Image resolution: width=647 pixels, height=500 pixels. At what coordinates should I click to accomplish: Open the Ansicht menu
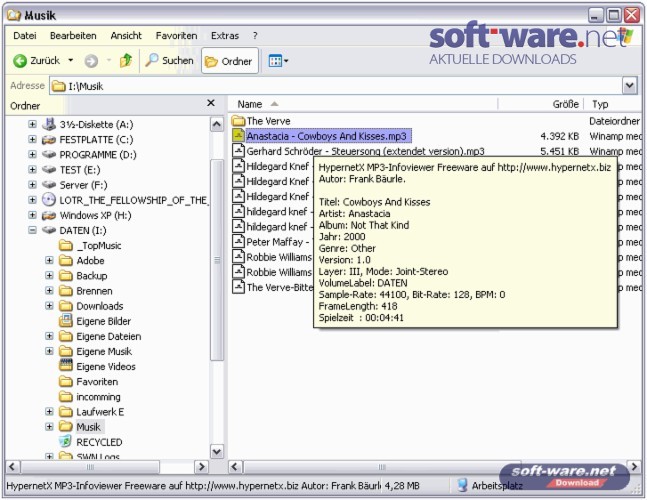click(126, 36)
